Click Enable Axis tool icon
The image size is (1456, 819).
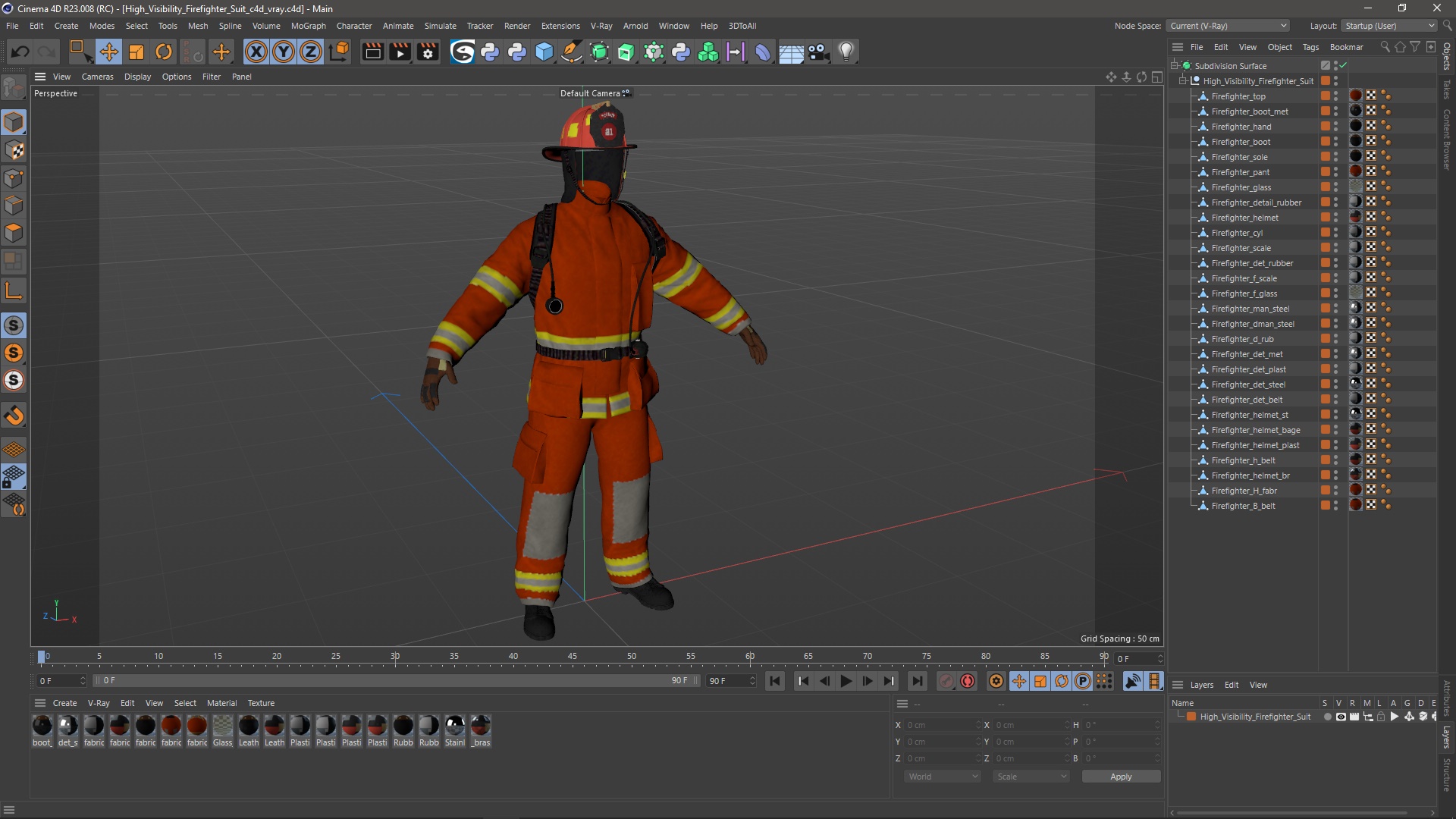click(14, 290)
